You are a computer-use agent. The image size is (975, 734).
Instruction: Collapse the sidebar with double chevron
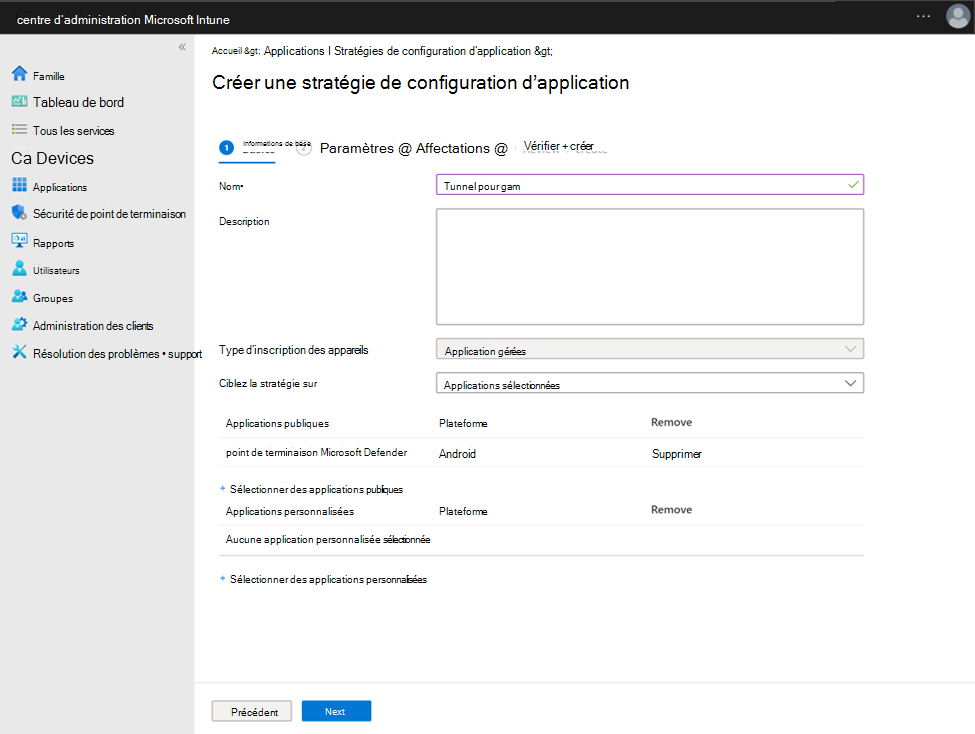[182, 47]
